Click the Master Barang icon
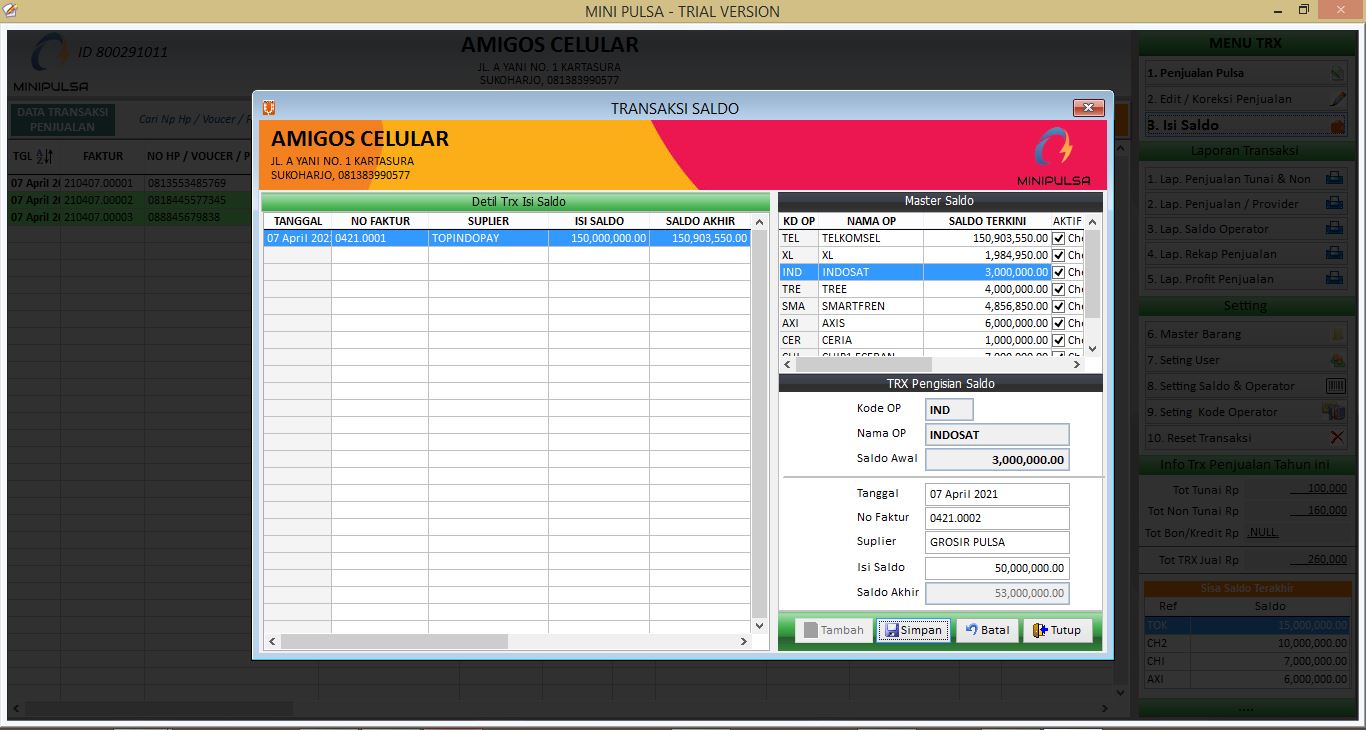 [1337, 334]
